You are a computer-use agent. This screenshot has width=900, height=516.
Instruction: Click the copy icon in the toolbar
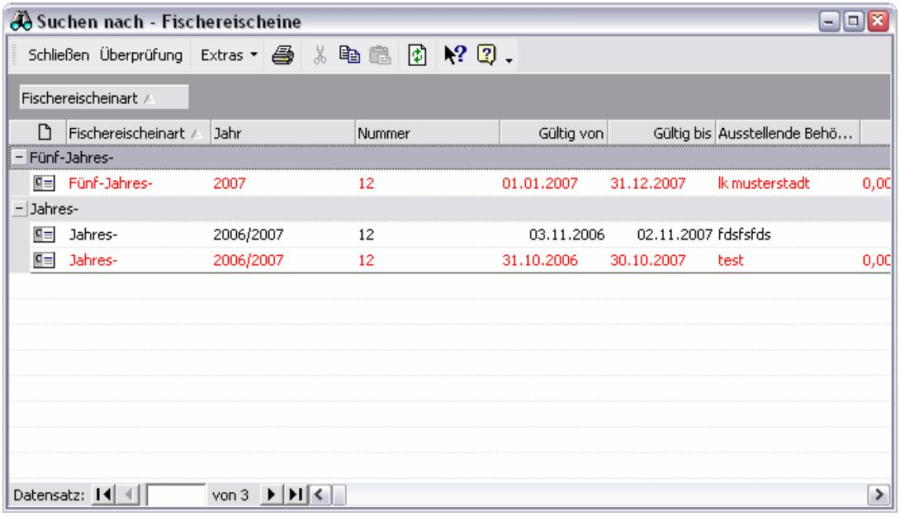point(348,56)
